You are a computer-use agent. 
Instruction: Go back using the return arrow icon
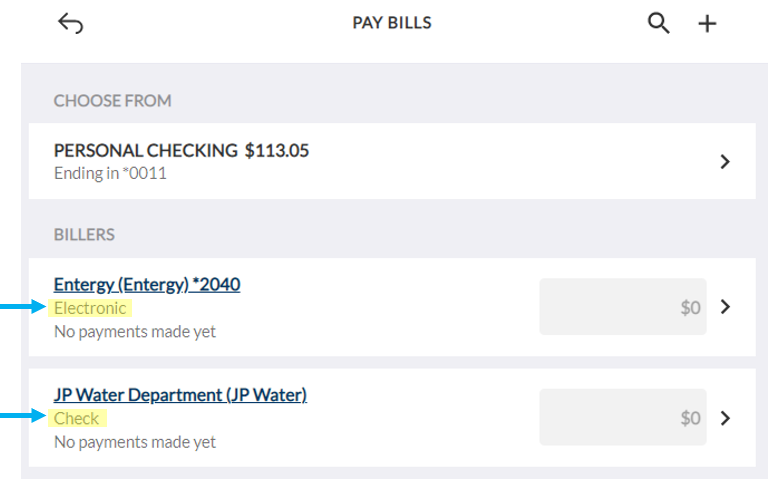coord(70,23)
